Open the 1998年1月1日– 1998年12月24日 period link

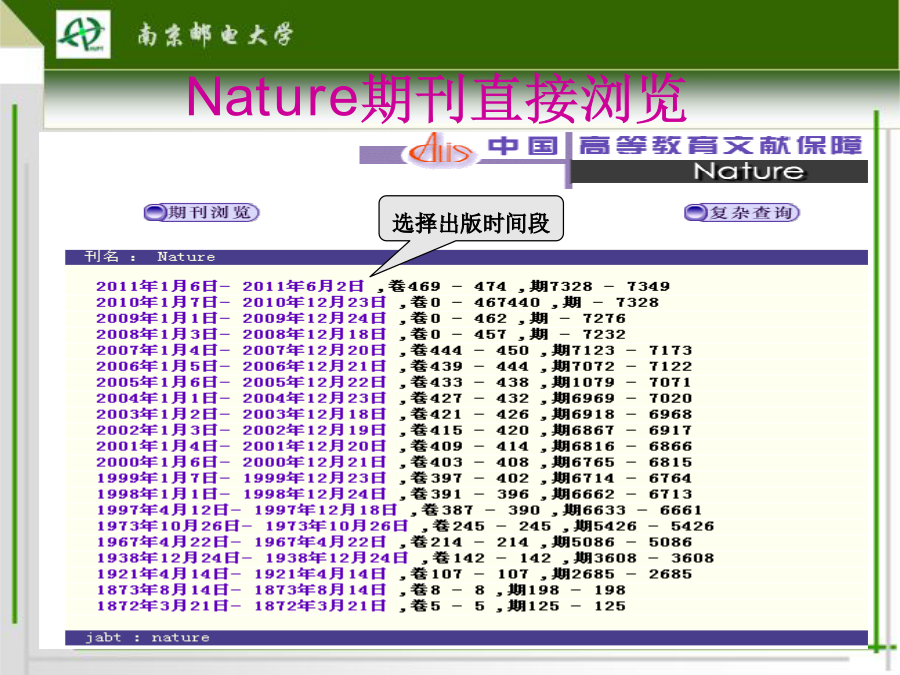pos(241,494)
